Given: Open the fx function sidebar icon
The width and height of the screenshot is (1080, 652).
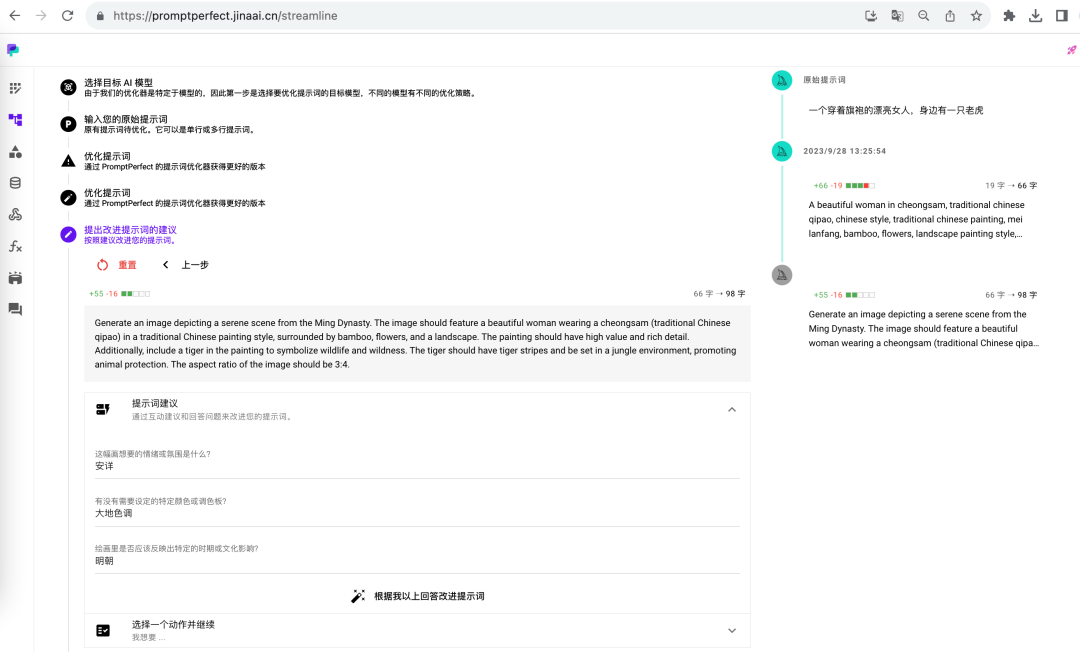Looking at the screenshot, I should [x=15, y=246].
